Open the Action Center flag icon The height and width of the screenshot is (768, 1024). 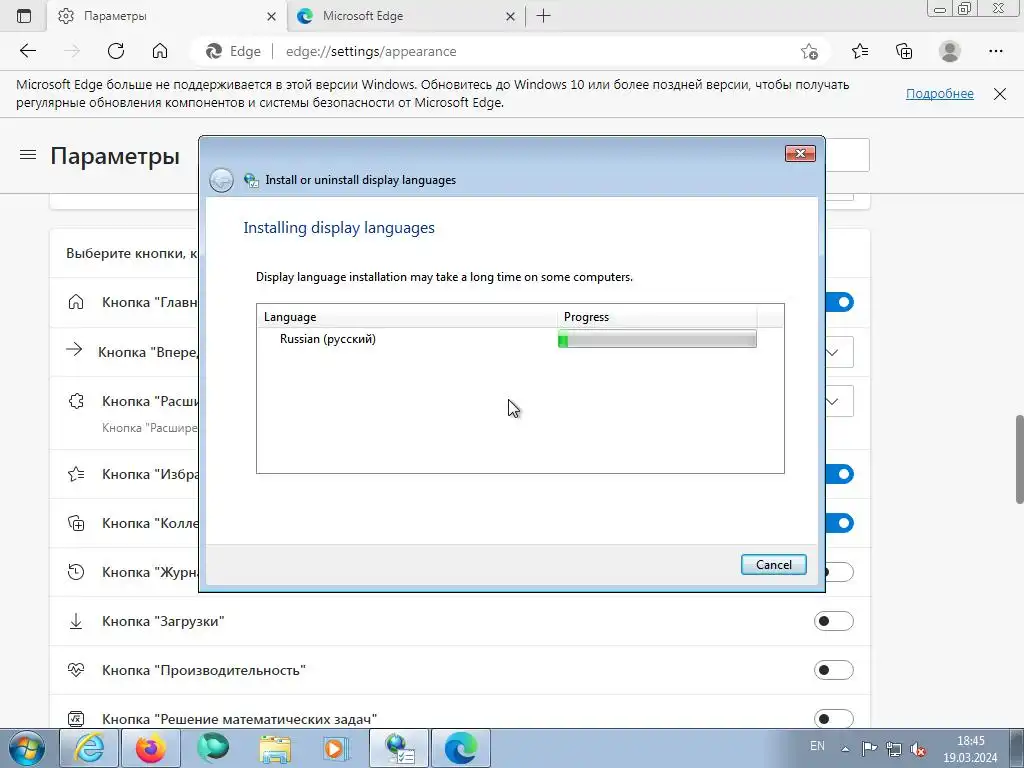pyautogui.click(x=869, y=749)
